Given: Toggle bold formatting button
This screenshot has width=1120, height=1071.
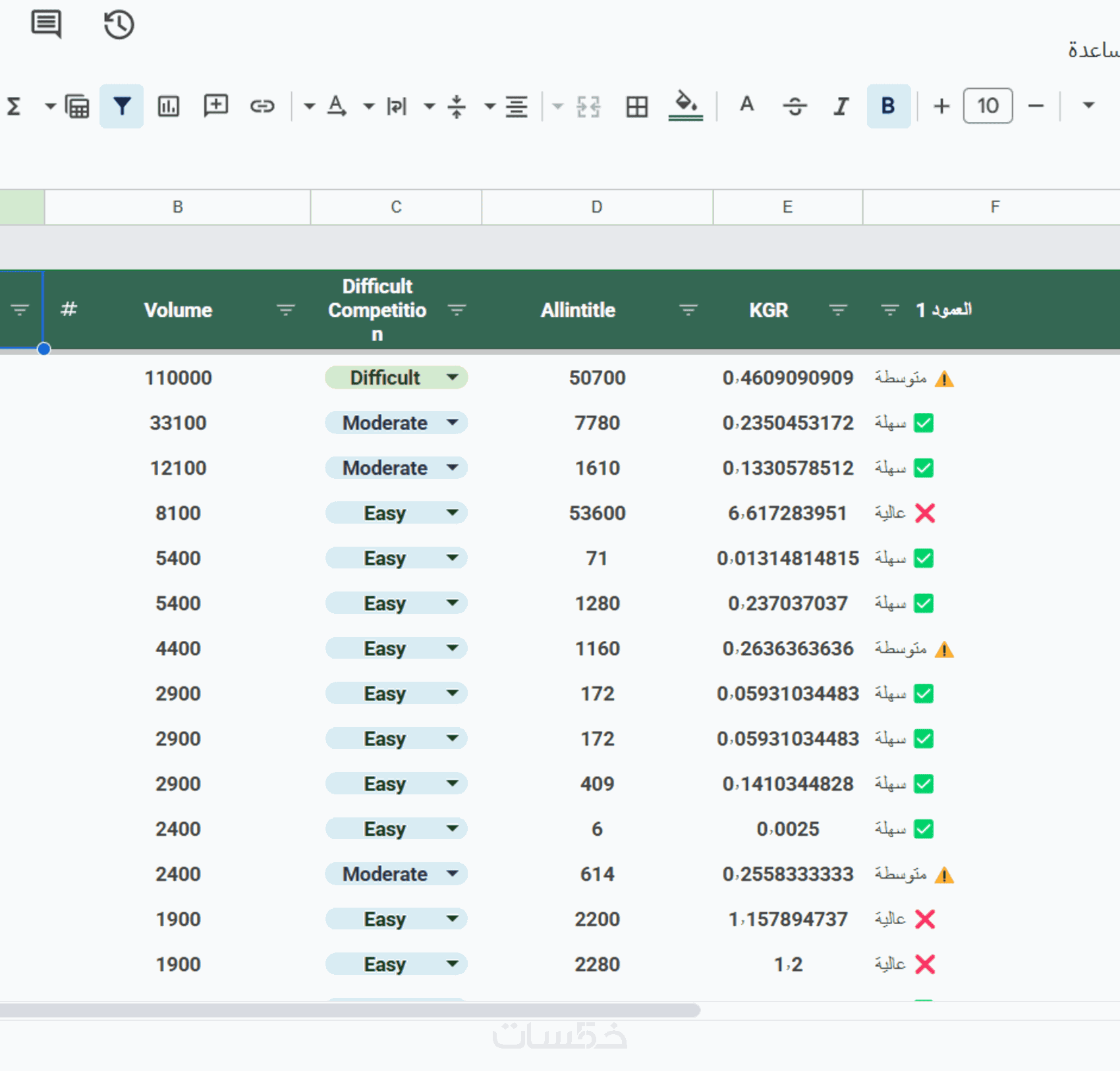Looking at the screenshot, I should tap(887, 106).
